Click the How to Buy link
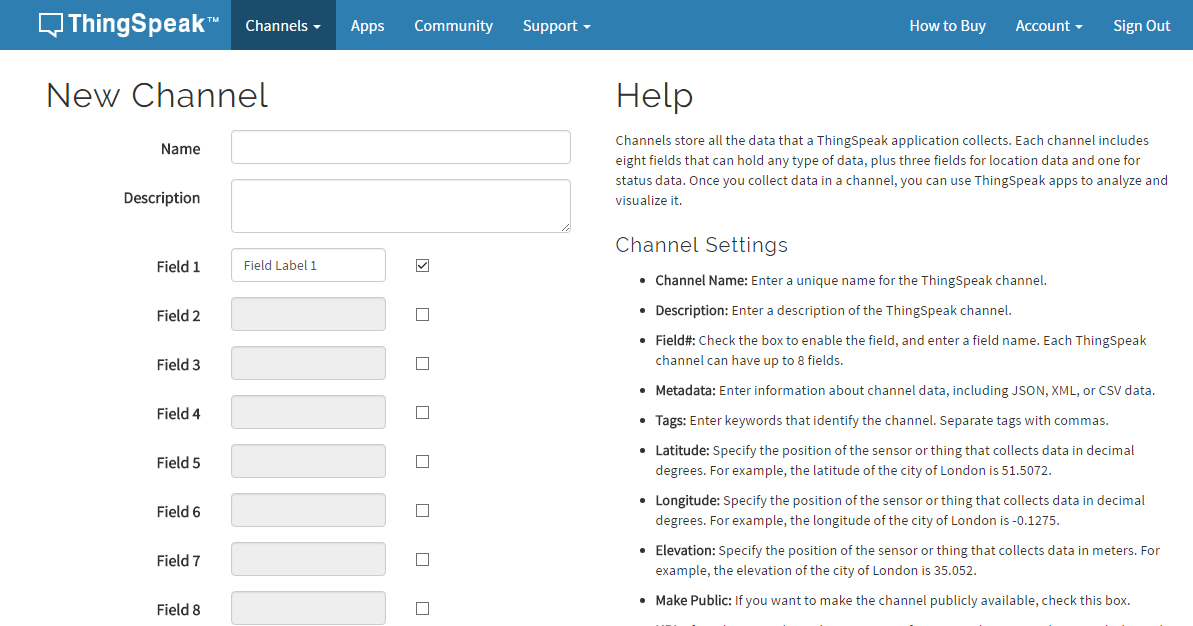 947,26
